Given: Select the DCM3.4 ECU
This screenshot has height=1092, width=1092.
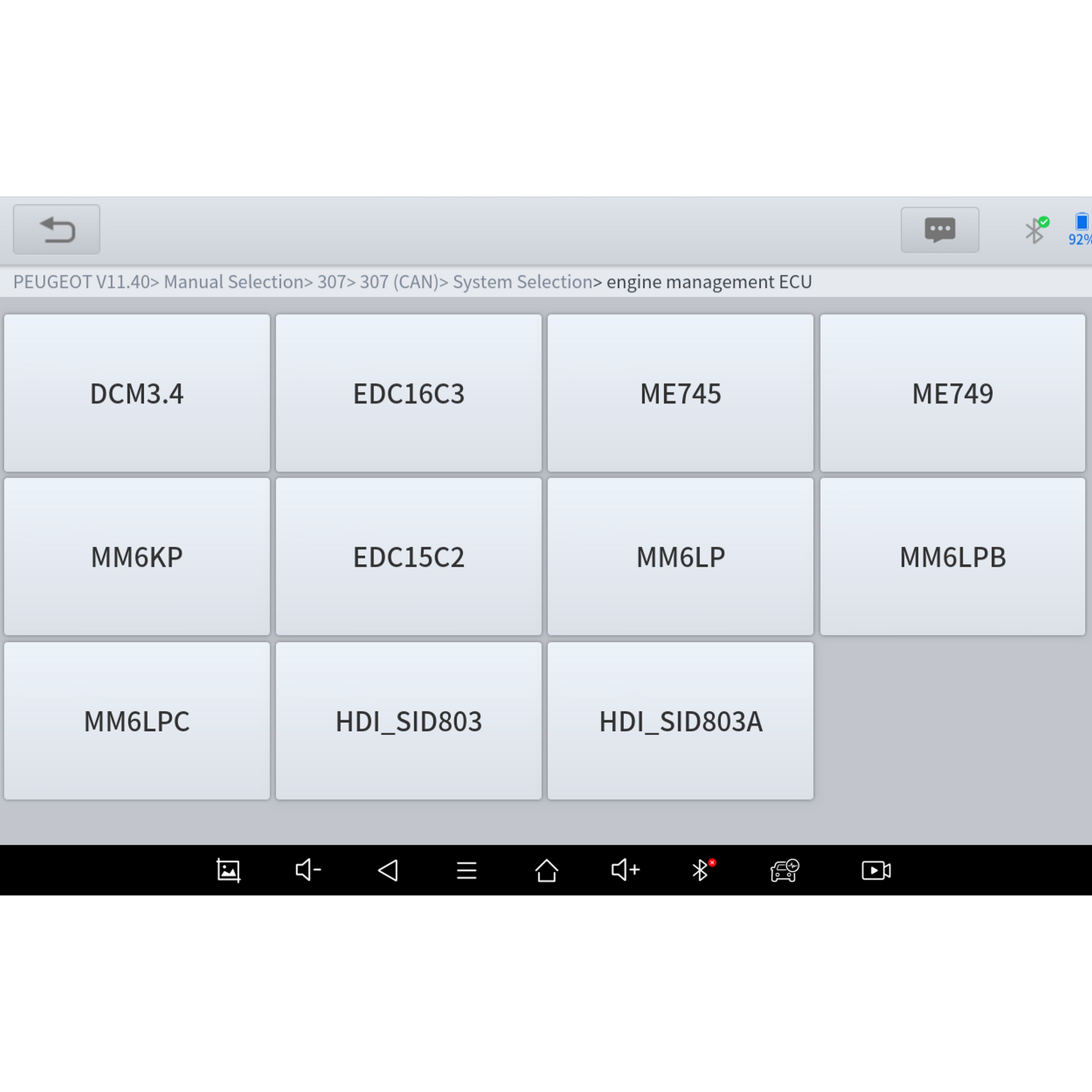Looking at the screenshot, I should [x=137, y=394].
